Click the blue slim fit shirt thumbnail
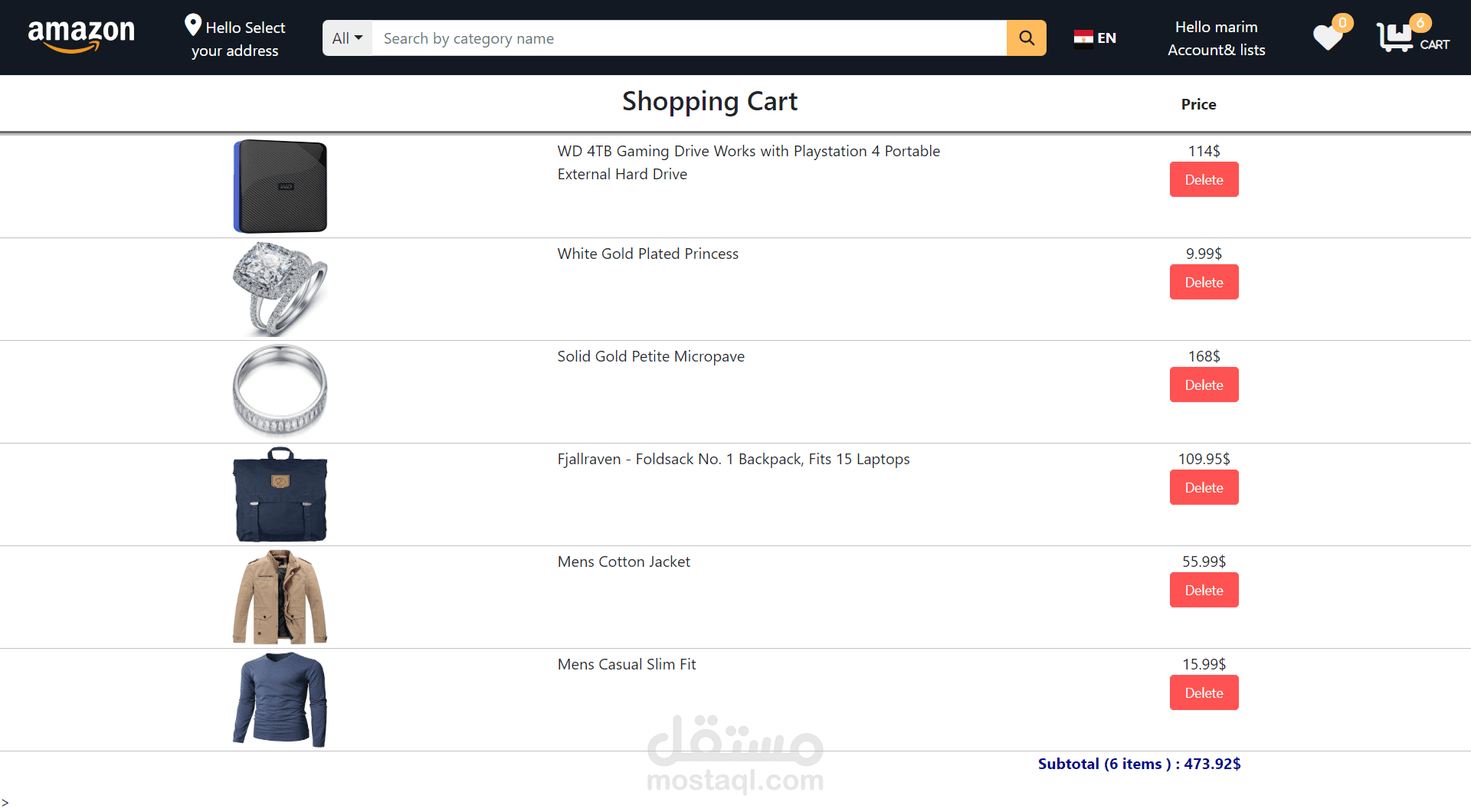Image resolution: width=1471 pixels, height=812 pixels. [280, 699]
